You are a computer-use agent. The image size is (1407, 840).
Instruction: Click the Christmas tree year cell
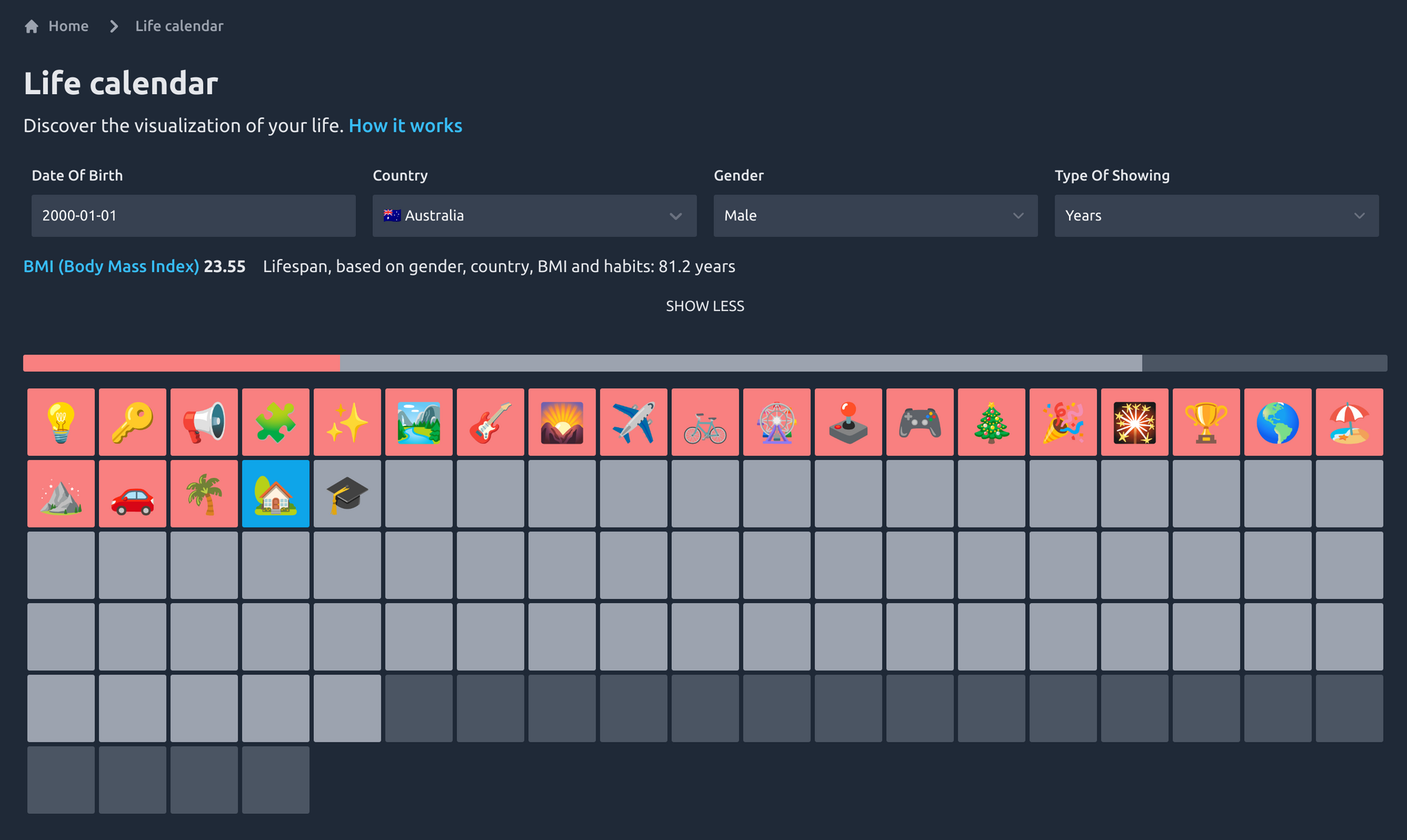[991, 422]
